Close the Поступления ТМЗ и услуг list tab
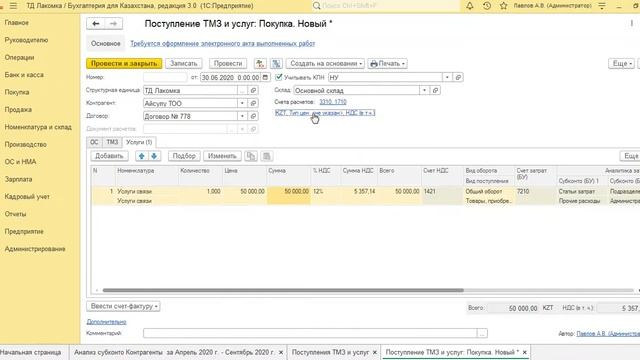 [375, 352]
